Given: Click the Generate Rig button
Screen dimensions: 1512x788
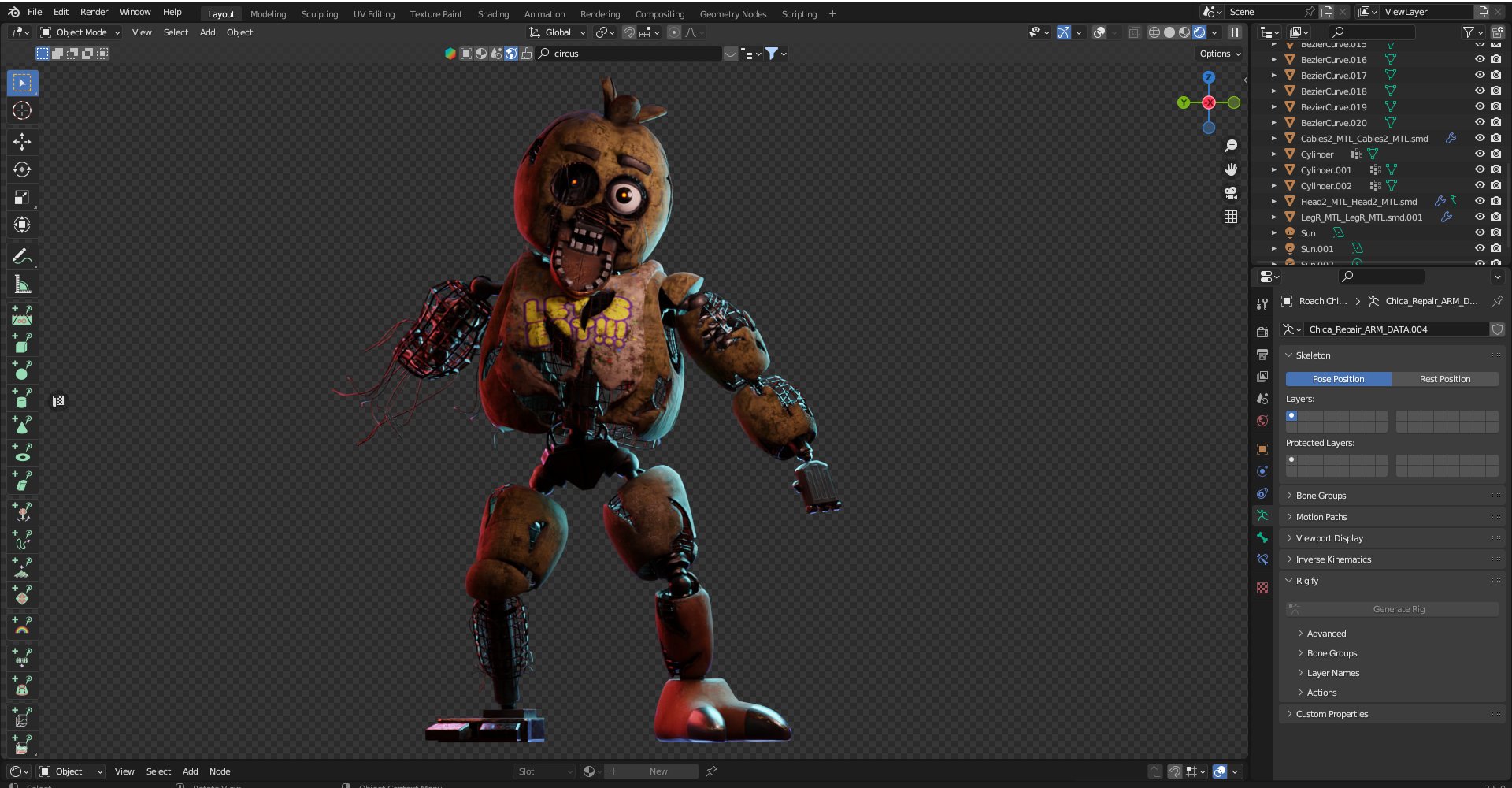Looking at the screenshot, I should [1392, 609].
